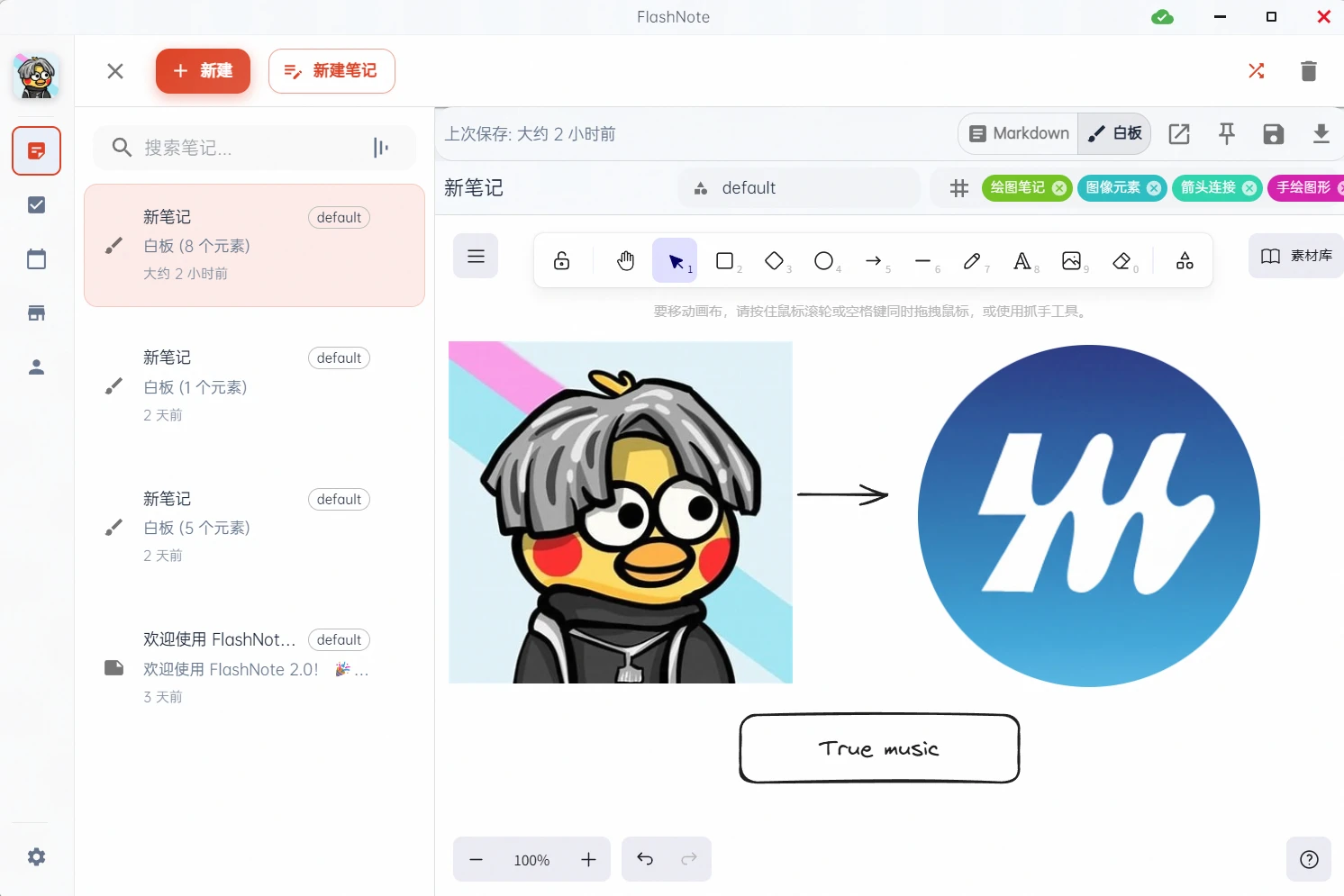The height and width of the screenshot is (896, 1344).
Task: Select the eraser tool
Action: (1122, 261)
